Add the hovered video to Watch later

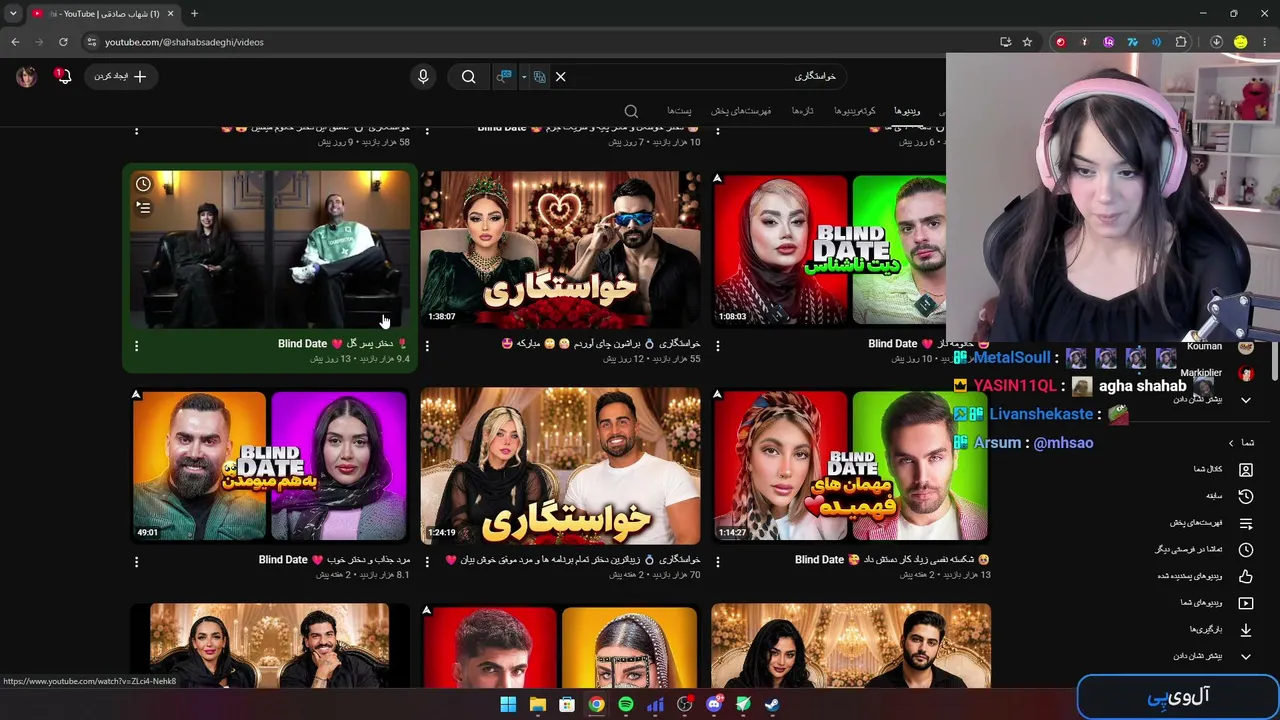coord(144,184)
